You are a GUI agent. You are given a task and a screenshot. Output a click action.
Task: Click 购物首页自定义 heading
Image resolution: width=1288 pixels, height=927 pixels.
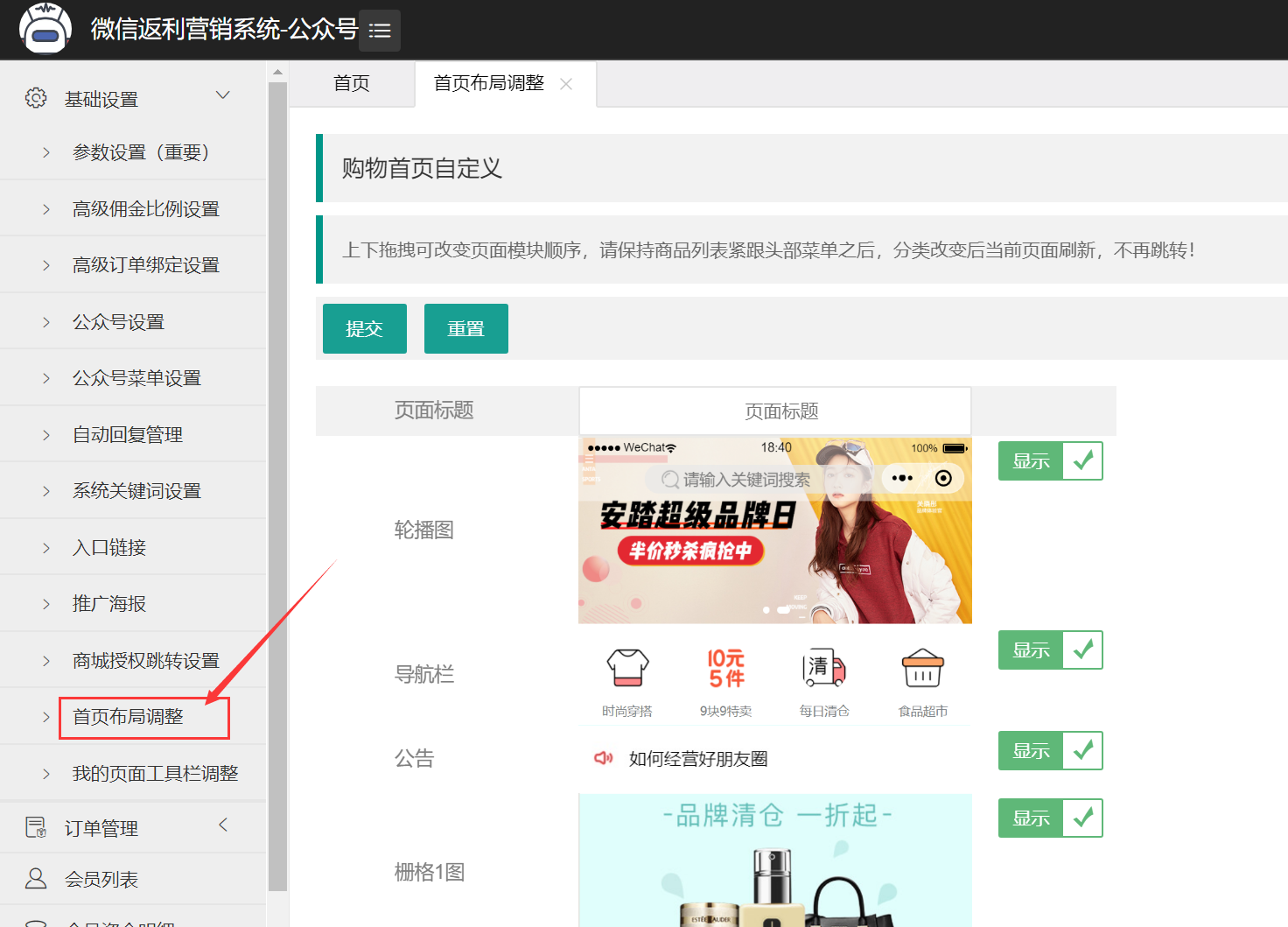tap(422, 168)
